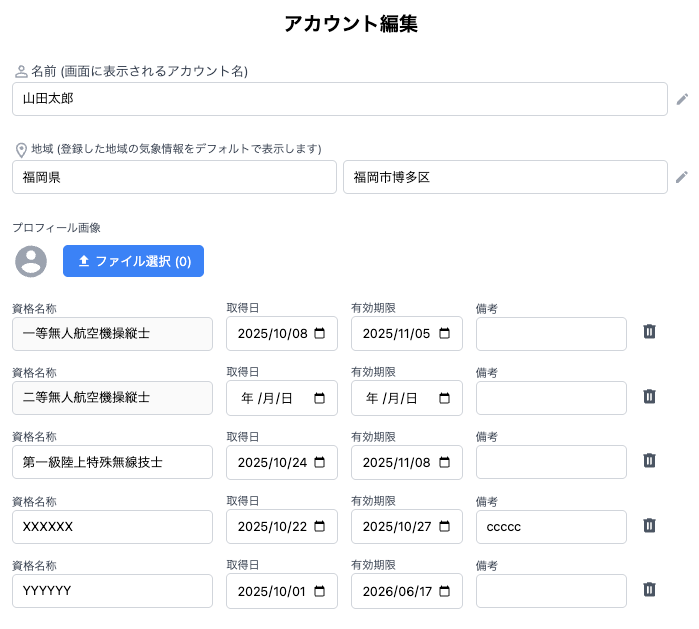The image size is (699, 629).
Task: Open calendar picker for 2025/10/08 acquisition date
Action: (320, 334)
